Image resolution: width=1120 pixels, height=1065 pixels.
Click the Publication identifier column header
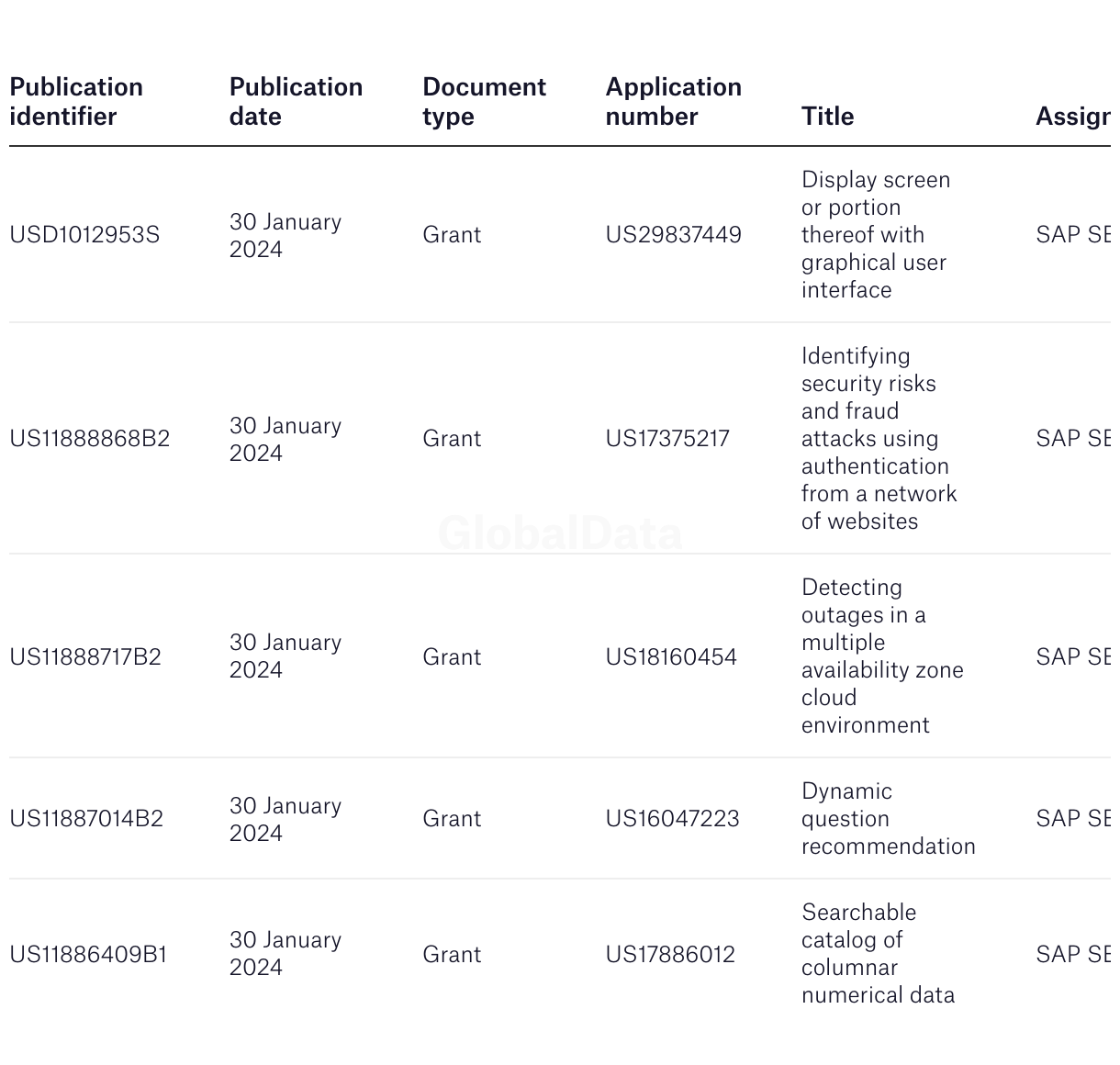pos(76,102)
